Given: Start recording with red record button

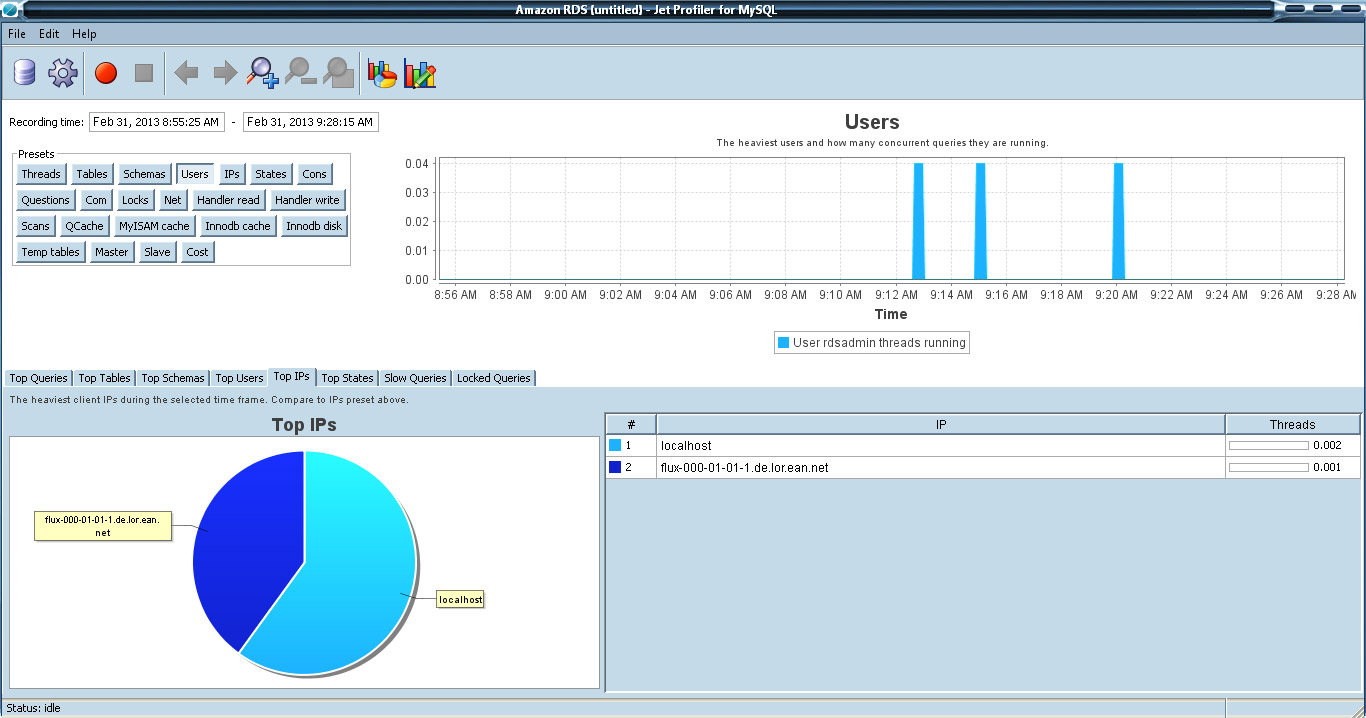Looking at the screenshot, I should [106, 73].
